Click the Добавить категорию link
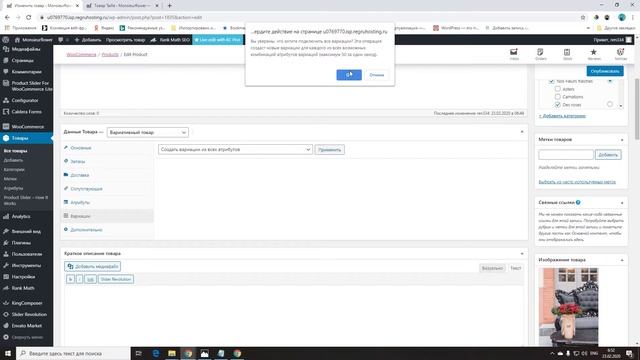Image resolution: width=640 pixels, height=360 pixels. [562, 116]
